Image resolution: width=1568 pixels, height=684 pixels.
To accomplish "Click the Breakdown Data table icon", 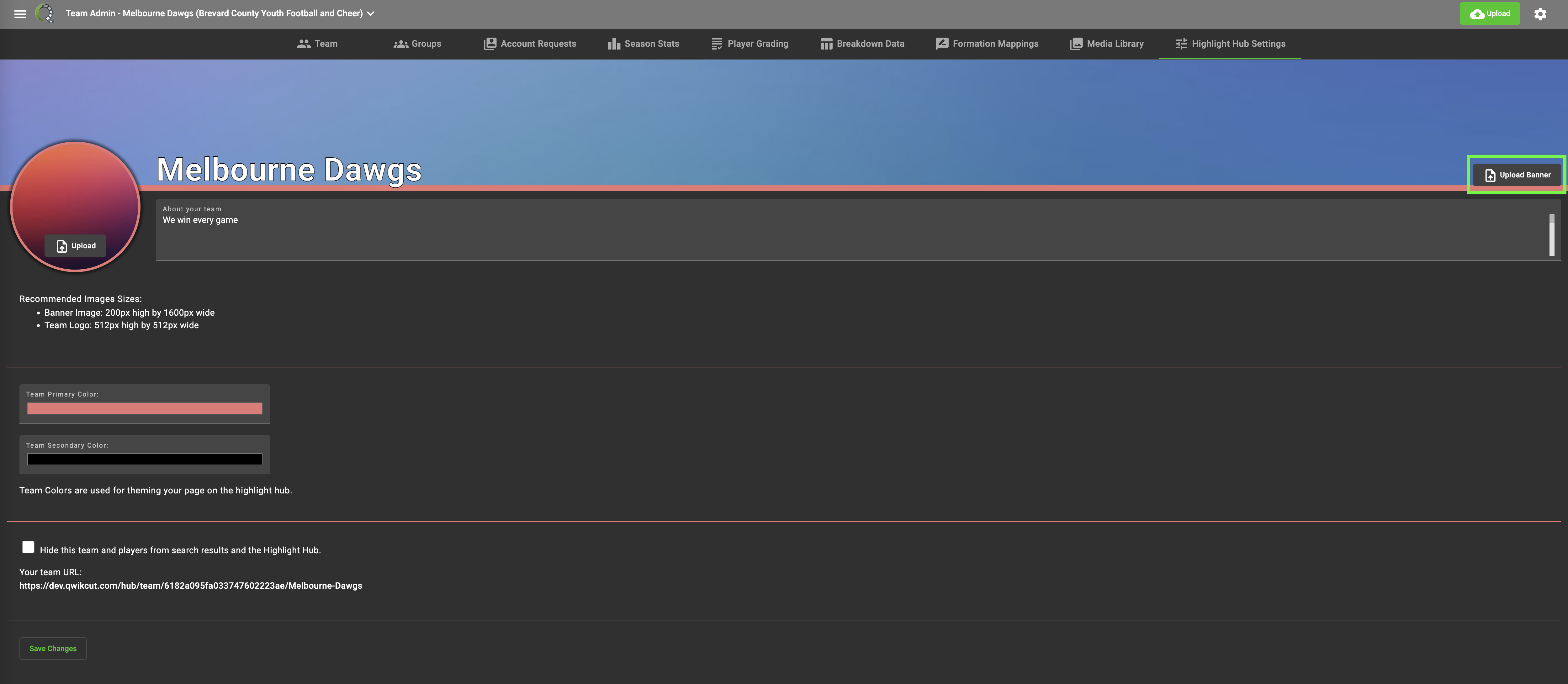I will pyautogui.click(x=826, y=44).
